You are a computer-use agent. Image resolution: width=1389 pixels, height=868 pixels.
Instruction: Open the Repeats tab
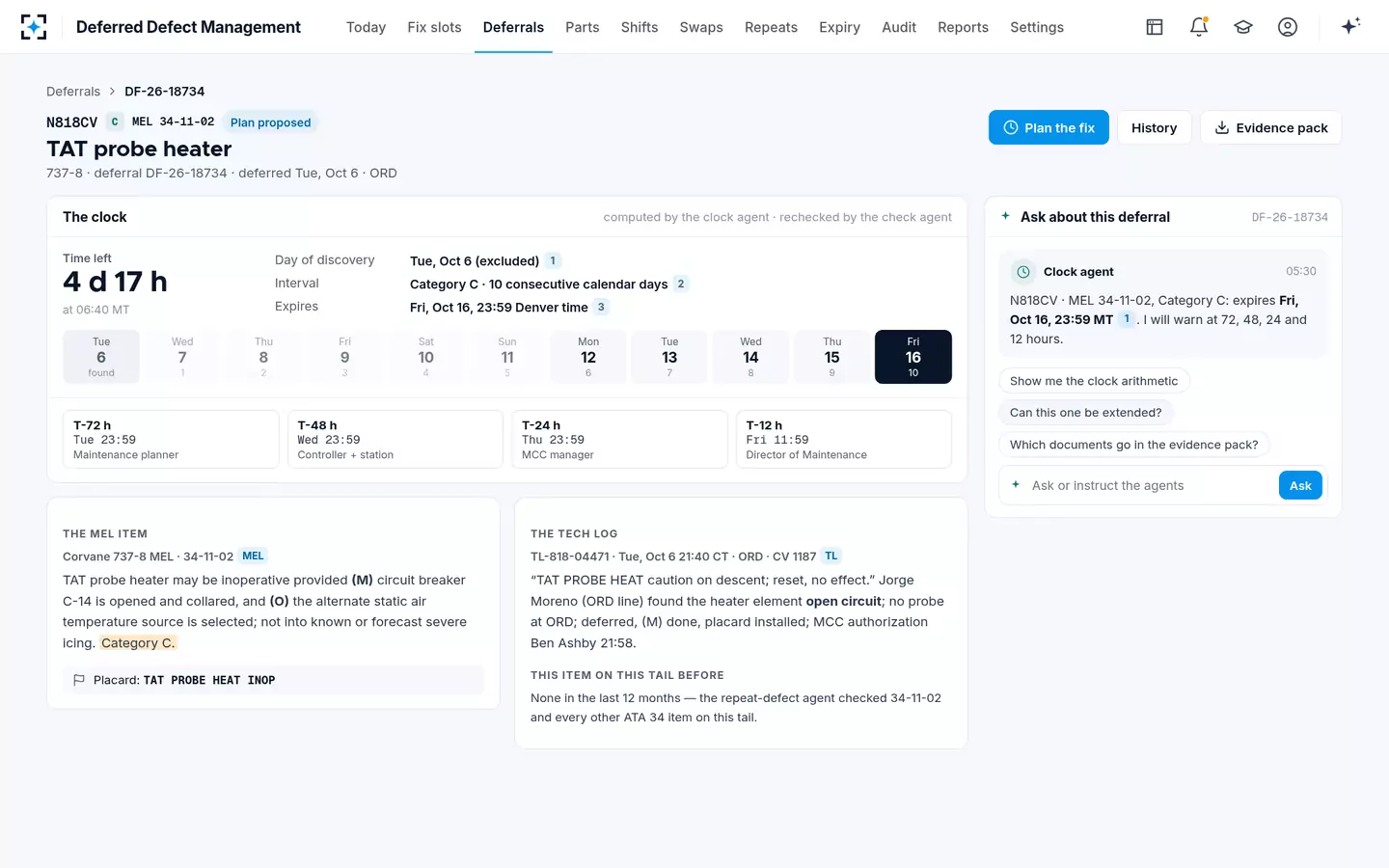coord(771,27)
